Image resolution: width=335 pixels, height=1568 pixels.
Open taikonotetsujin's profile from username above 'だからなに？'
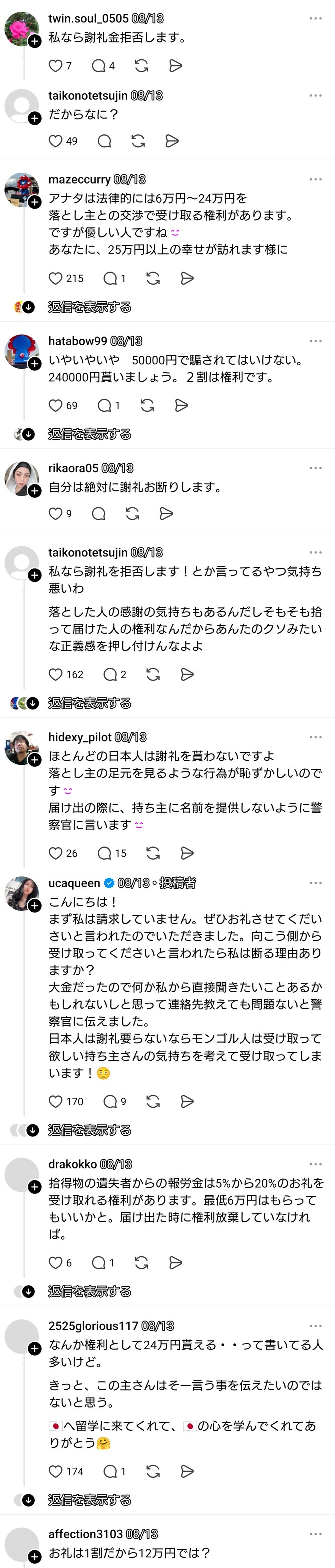88,96
